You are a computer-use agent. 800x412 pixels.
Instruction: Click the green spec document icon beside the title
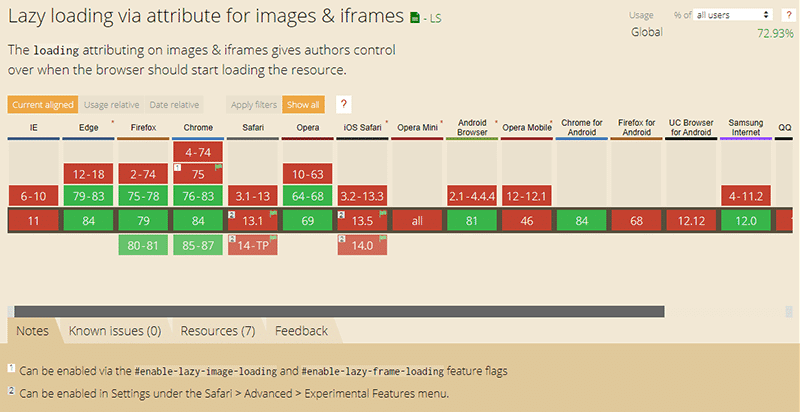[x=415, y=19]
